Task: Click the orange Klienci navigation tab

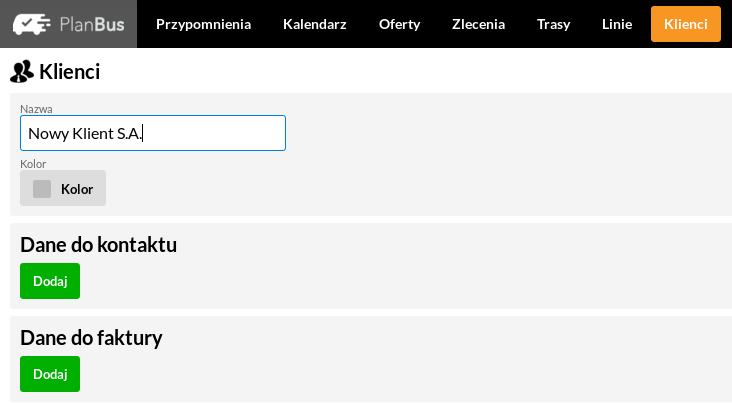Action: (x=686, y=24)
